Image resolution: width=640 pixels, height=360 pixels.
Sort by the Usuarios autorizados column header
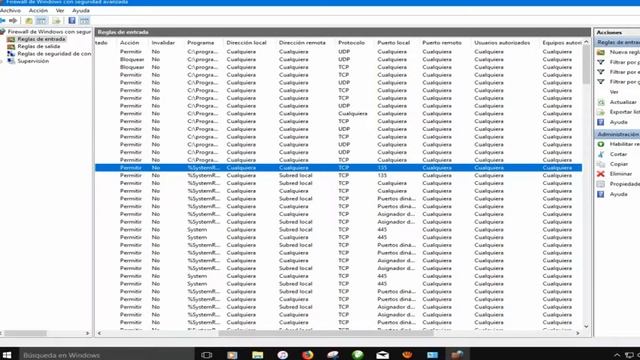[x=502, y=42]
